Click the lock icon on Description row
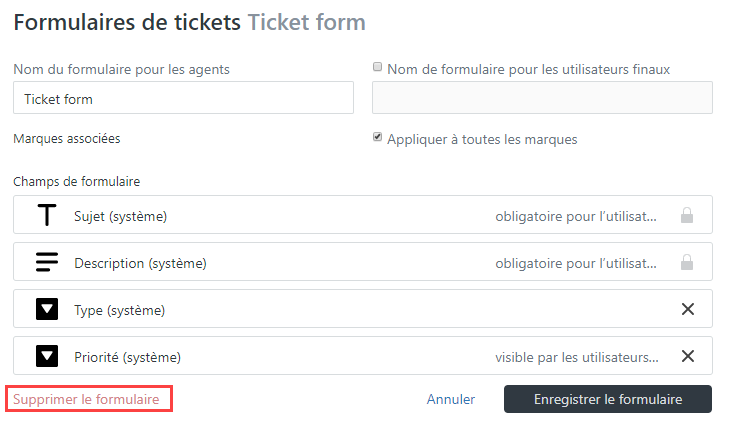Image resolution: width=731 pixels, height=432 pixels. [687, 262]
